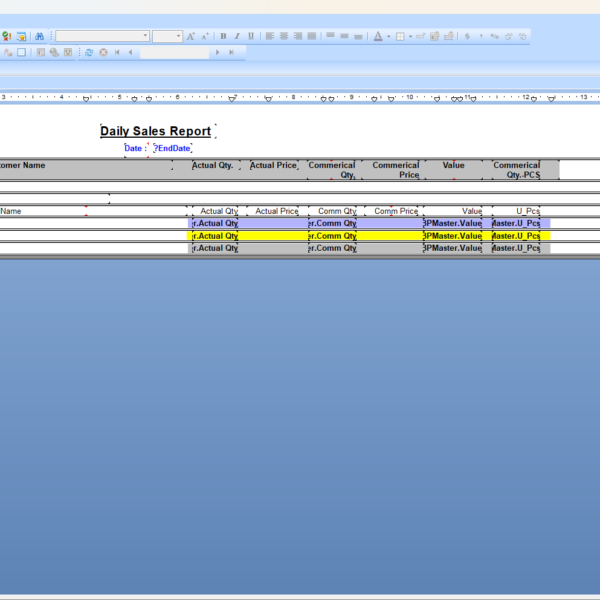Align text to vertical middle
This screenshot has height=600, width=600.
(x=344, y=36)
